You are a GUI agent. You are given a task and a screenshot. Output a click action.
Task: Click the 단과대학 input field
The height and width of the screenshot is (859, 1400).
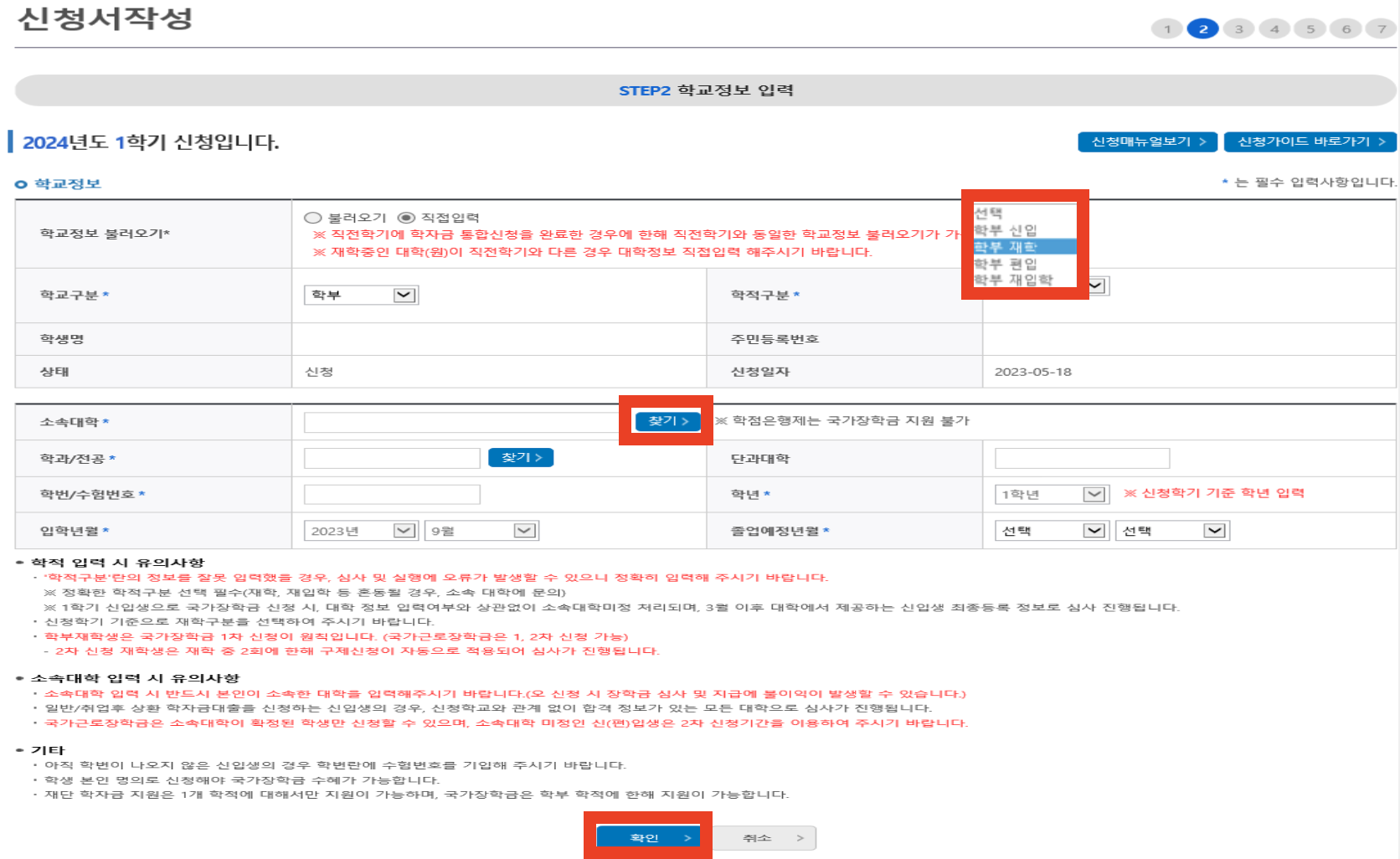point(1081,457)
